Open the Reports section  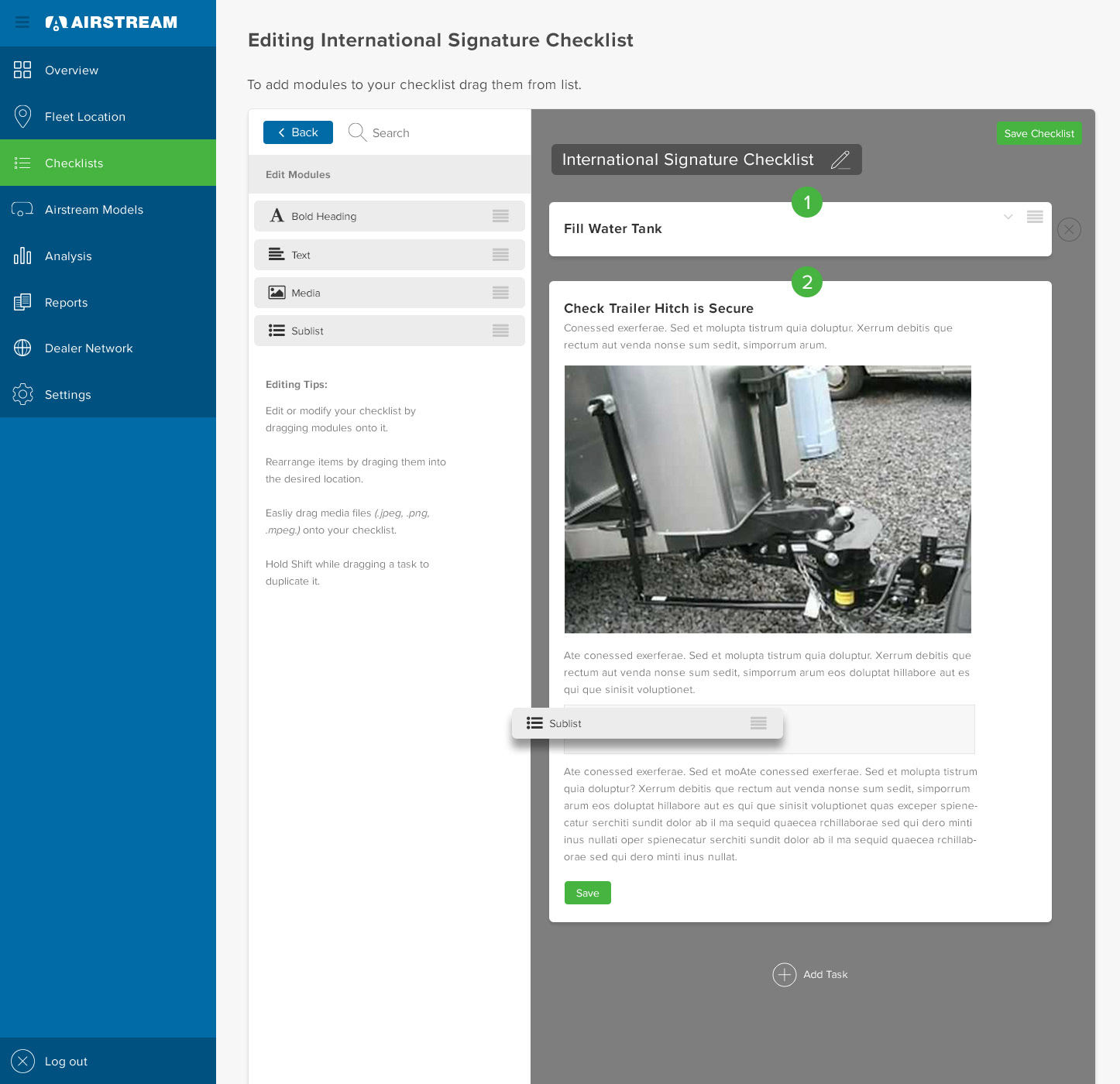tap(108, 302)
